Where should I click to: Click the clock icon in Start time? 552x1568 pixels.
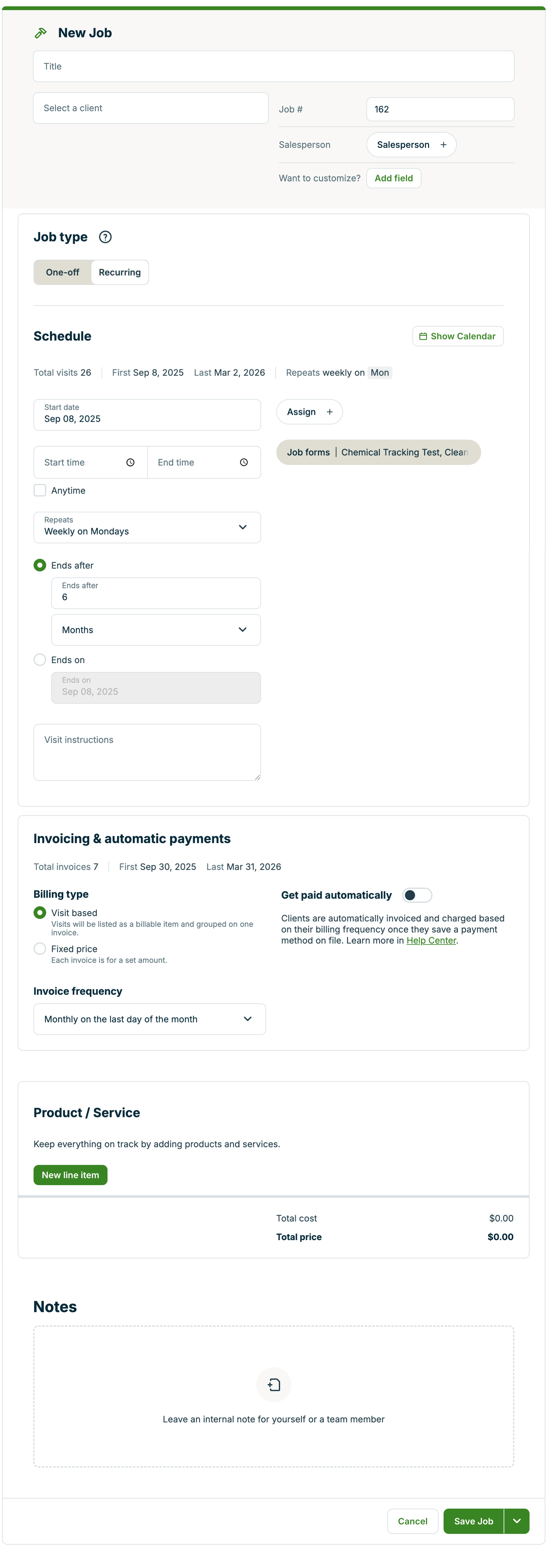(131, 462)
